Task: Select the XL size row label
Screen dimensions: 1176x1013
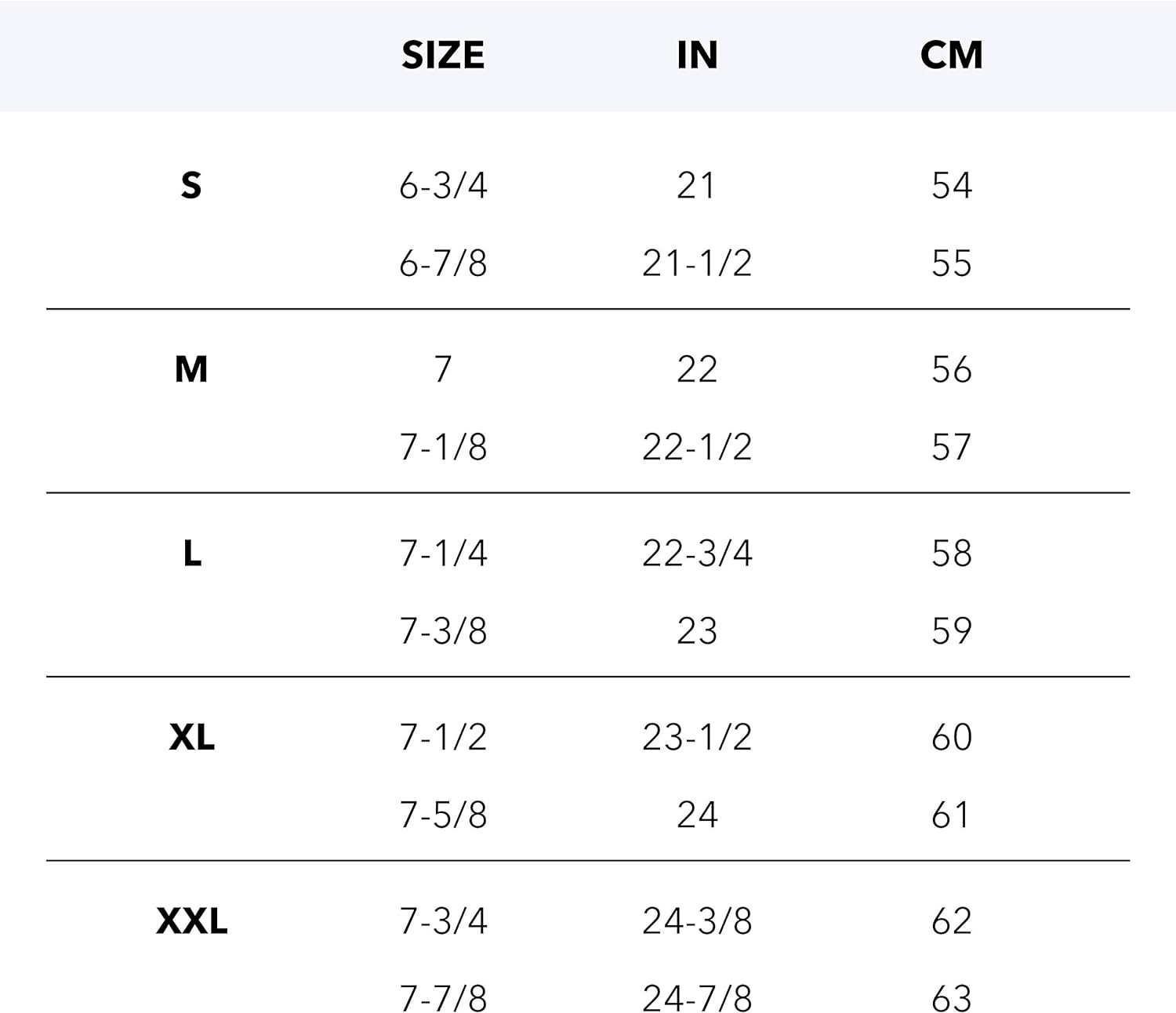Action: [x=192, y=737]
